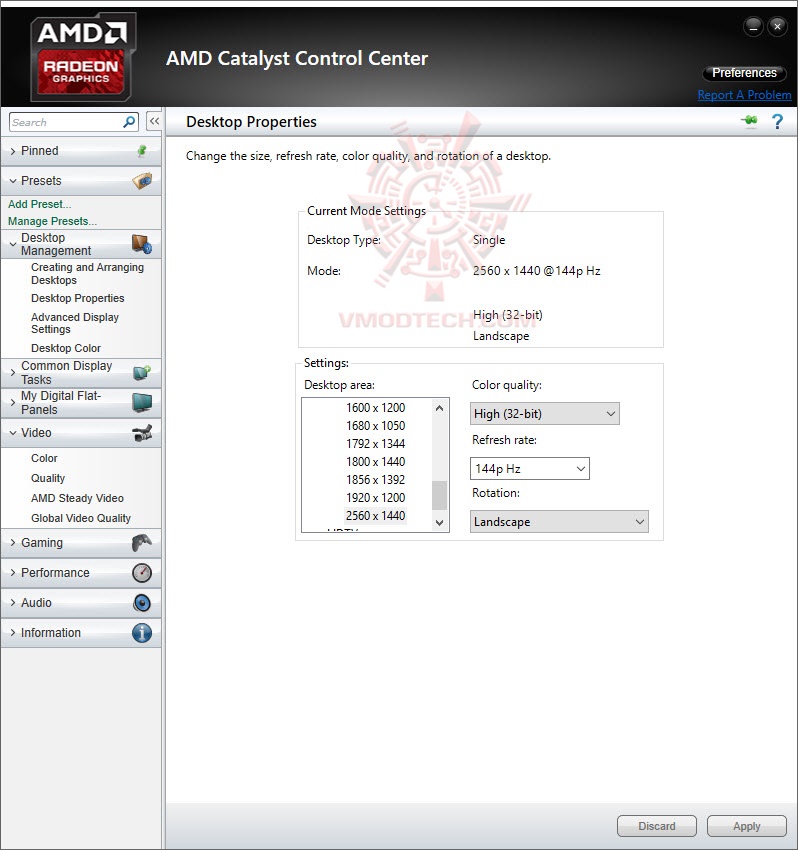Screen dimensions: 798x850
Task: Click the Add Preset link
Action: tap(40, 204)
